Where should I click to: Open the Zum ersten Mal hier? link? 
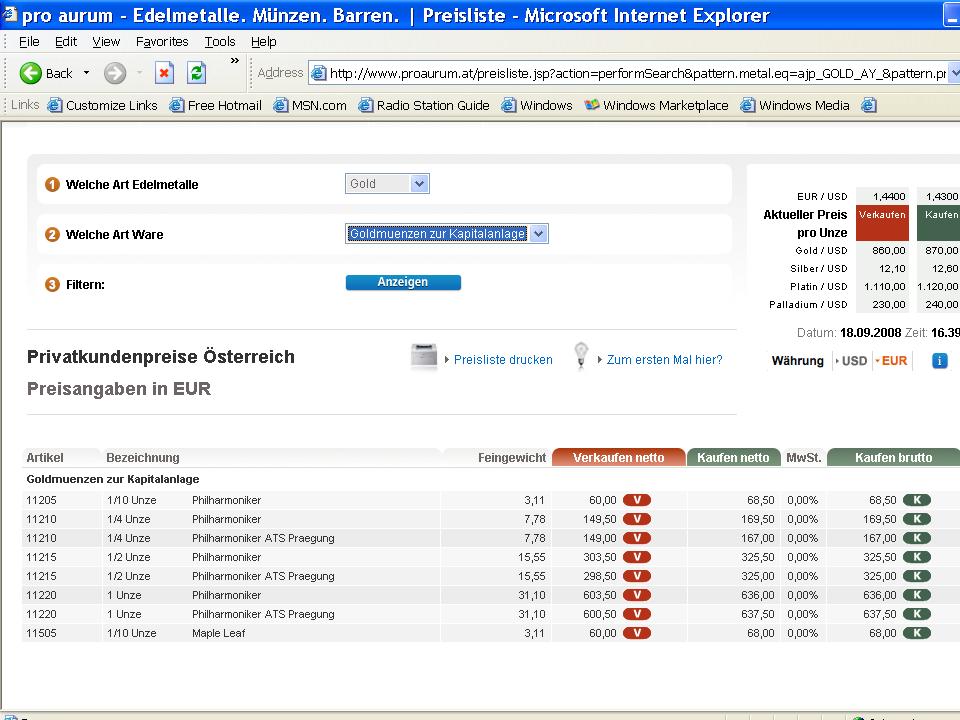point(664,360)
